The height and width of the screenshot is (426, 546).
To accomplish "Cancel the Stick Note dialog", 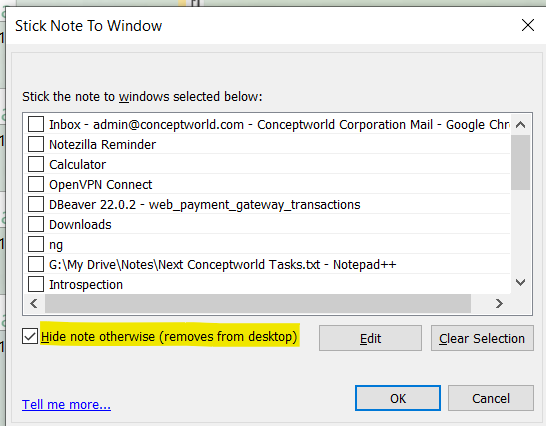I will click(491, 398).
